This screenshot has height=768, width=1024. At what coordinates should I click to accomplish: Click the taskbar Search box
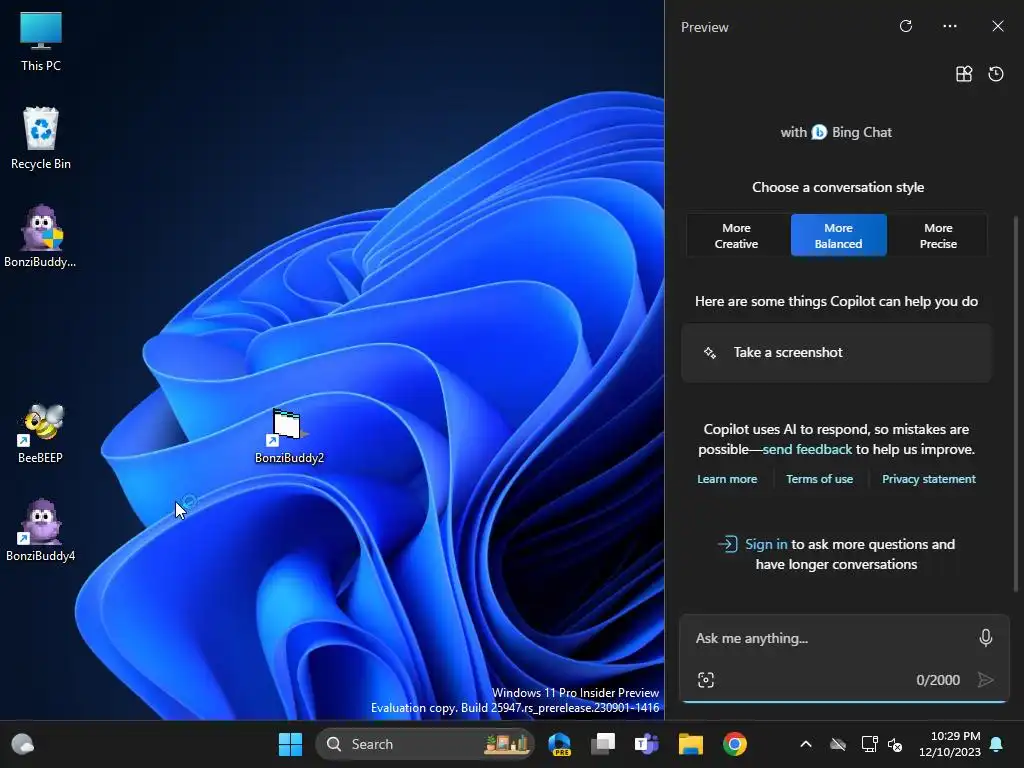pyautogui.click(x=425, y=744)
